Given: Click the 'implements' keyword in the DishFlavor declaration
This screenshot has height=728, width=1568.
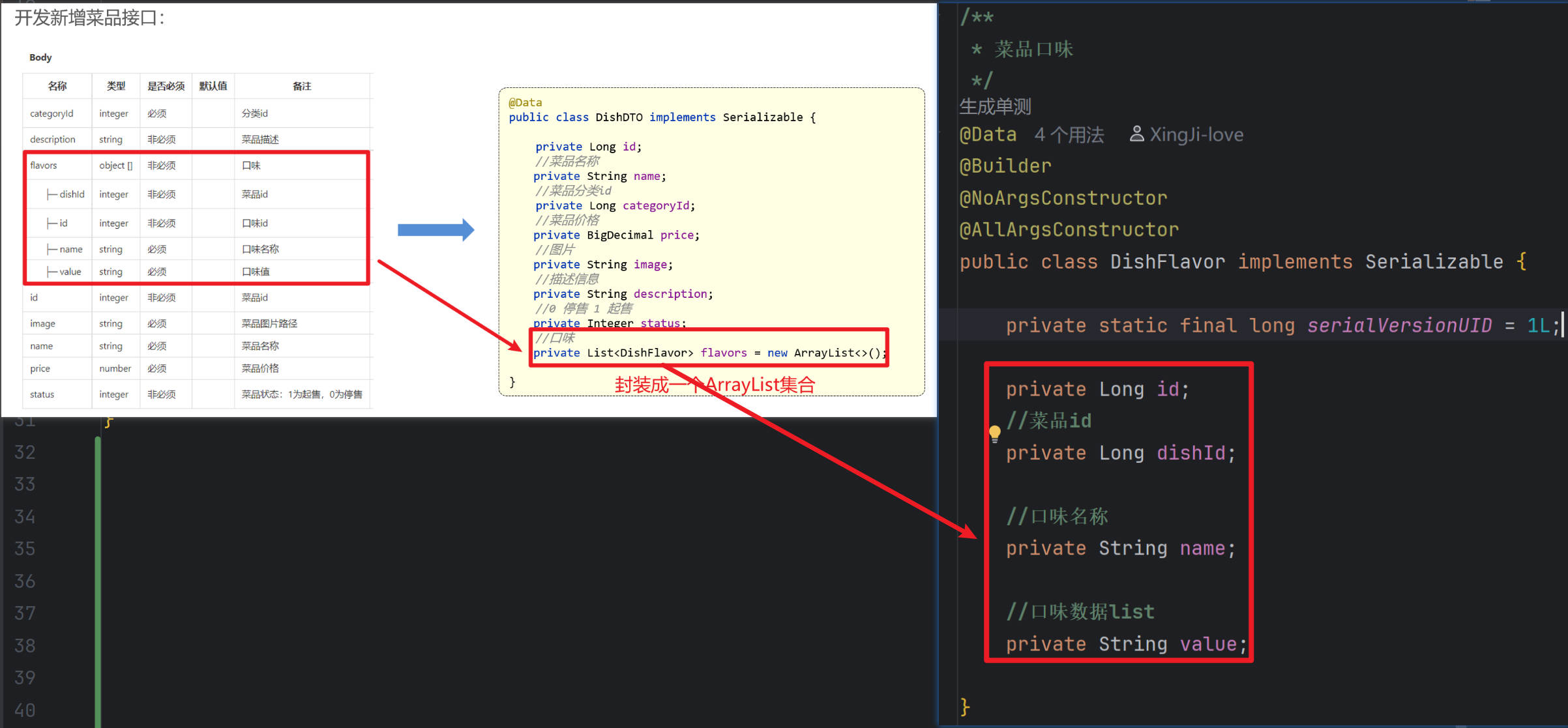Looking at the screenshot, I should [1295, 262].
